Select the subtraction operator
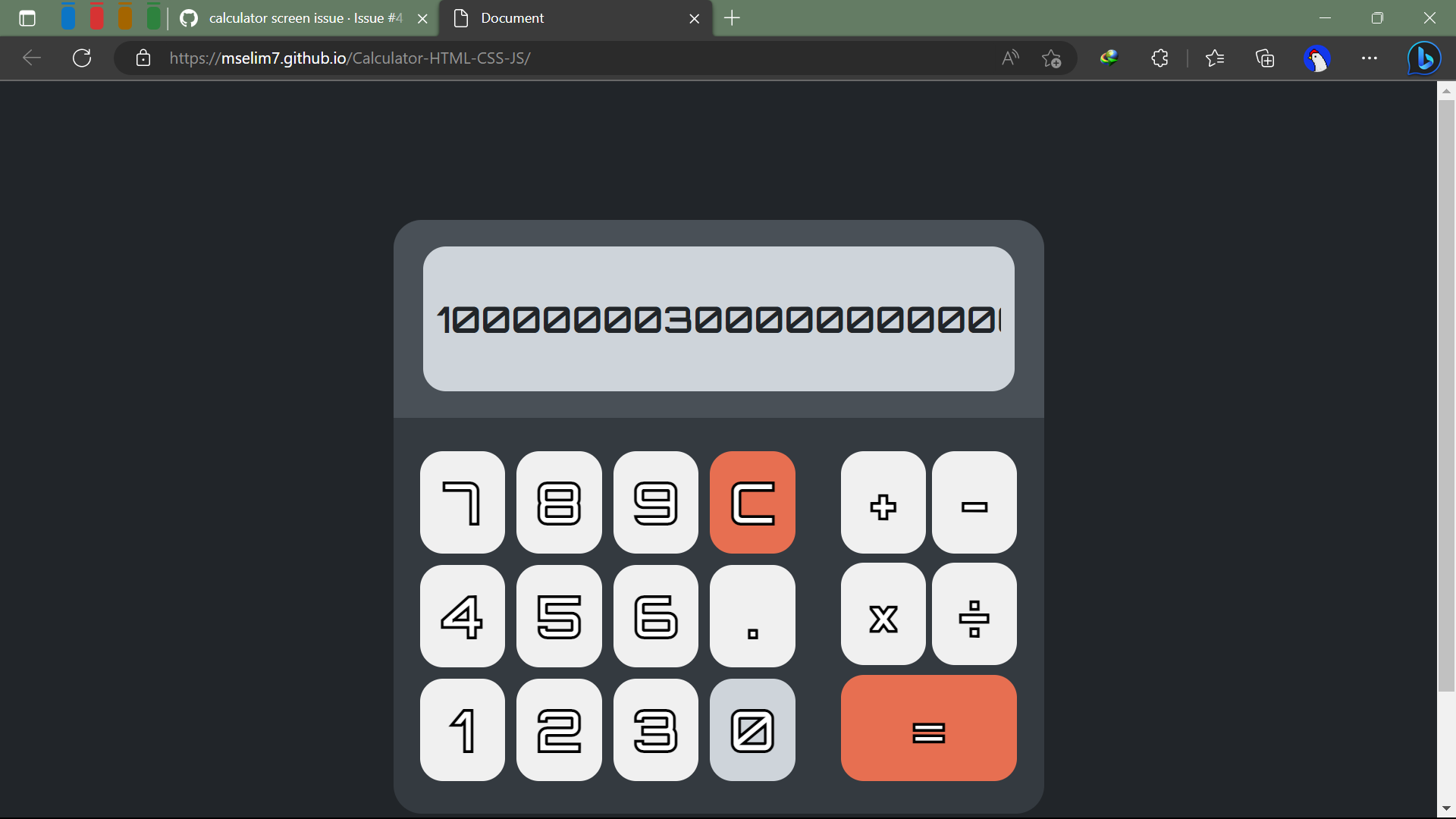Image resolution: width=1456 pixels, height=819 pixels. coord(974,502)
